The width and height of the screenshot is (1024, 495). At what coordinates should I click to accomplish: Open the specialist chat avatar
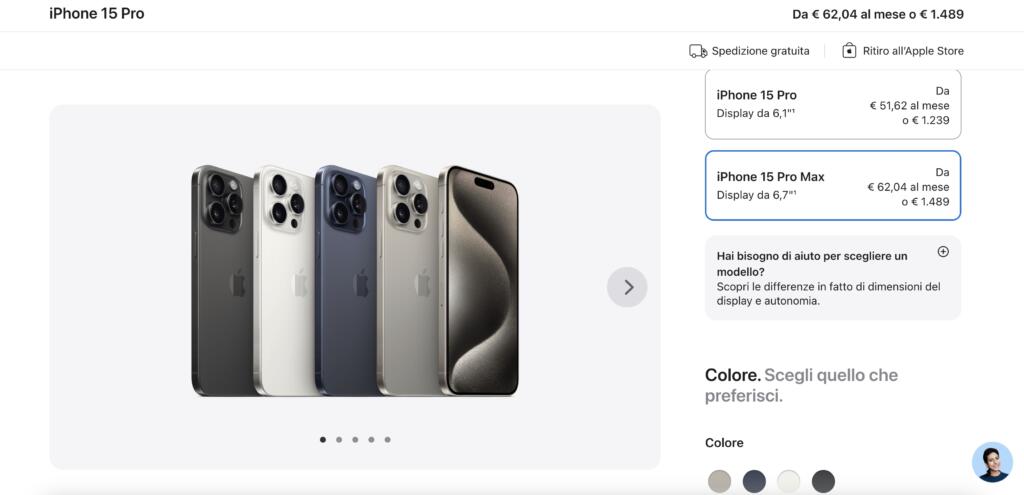992,462
